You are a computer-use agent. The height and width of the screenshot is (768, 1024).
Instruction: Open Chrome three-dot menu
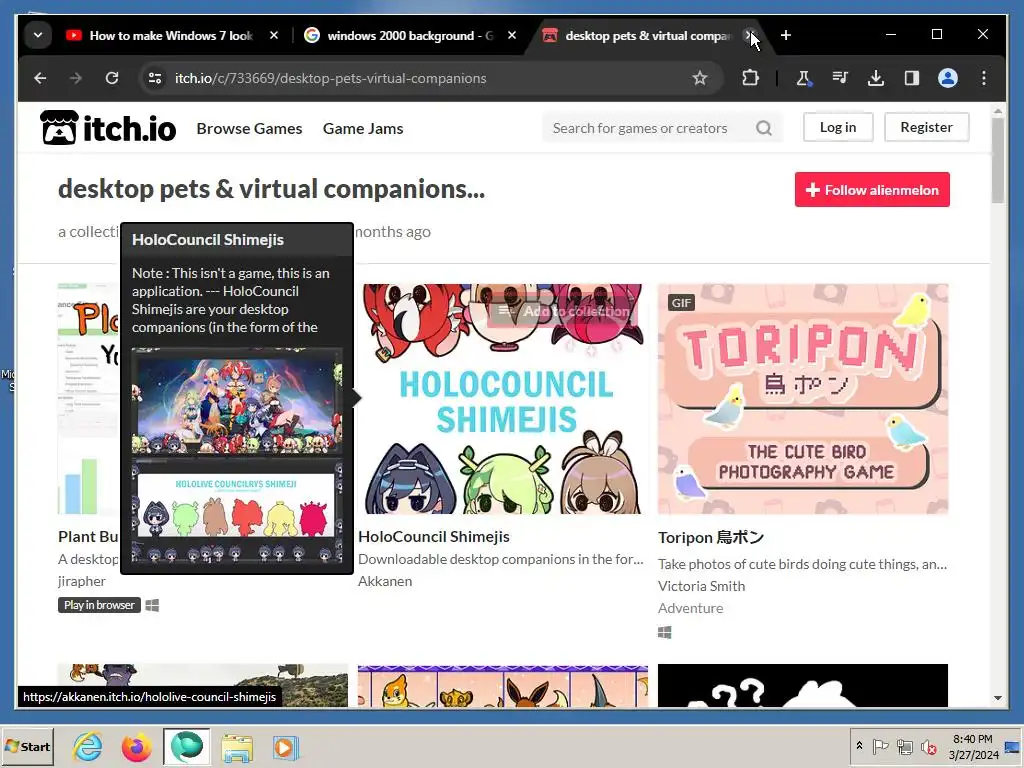[984, 78]
